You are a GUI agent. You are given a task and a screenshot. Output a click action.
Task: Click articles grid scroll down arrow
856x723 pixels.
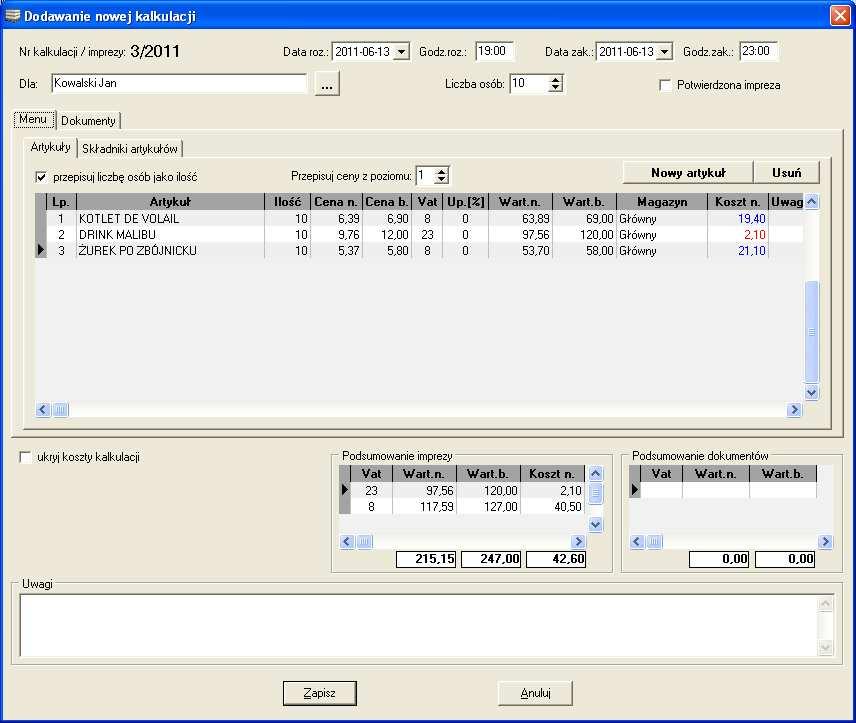pyautogui.click(x=811, y=392)
